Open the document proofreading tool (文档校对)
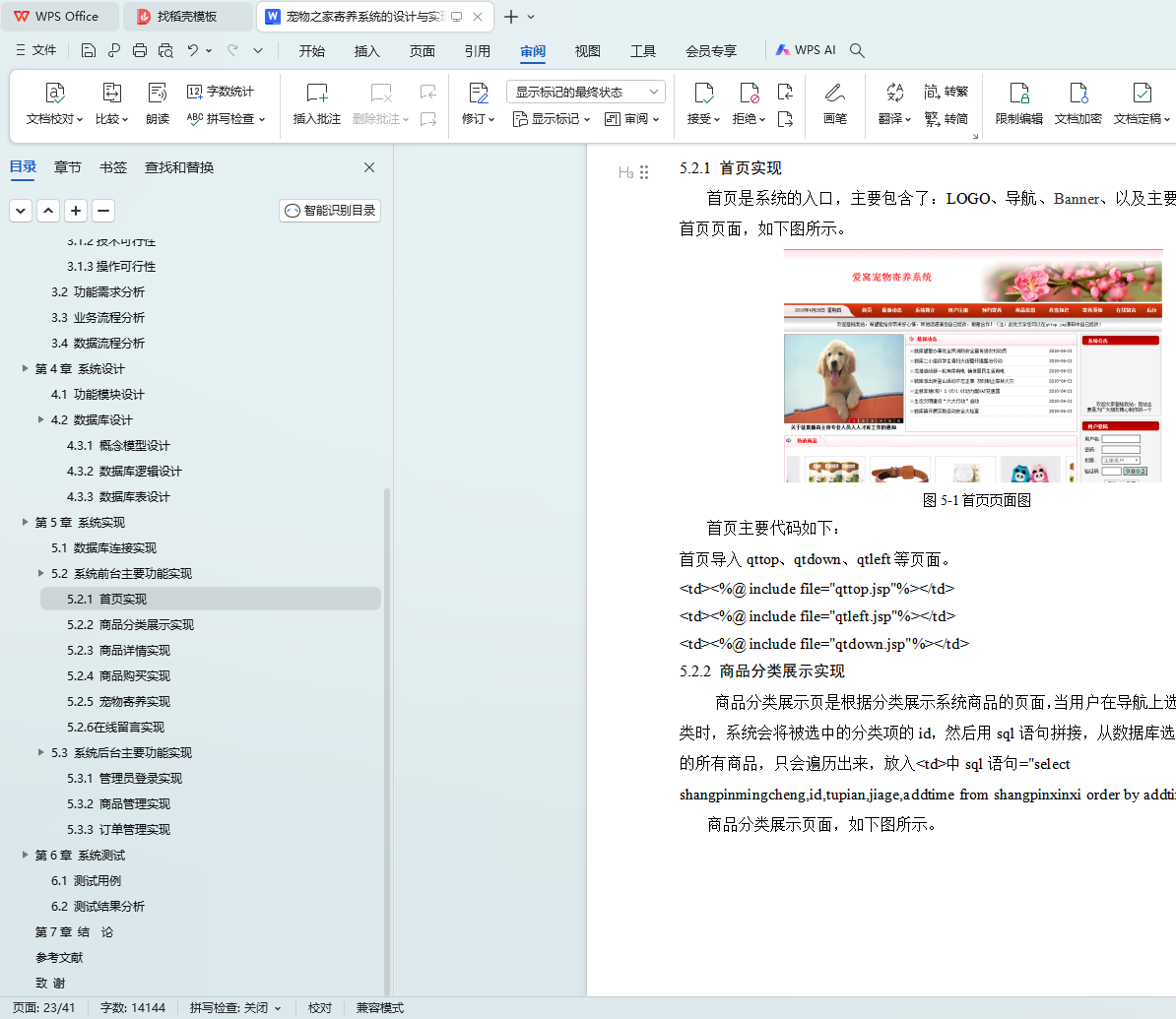This screenshot has width=1176, height=1019. [x=54, y=103]
